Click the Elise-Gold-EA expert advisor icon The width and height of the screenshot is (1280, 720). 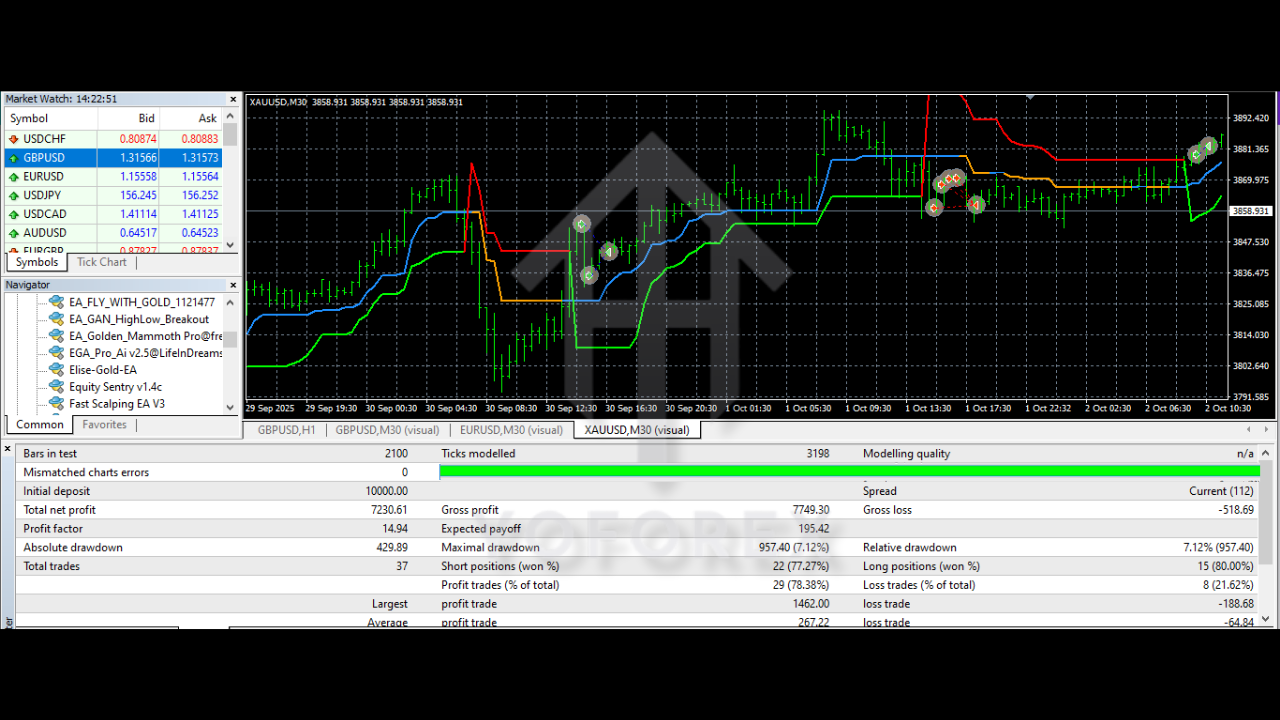57,370
